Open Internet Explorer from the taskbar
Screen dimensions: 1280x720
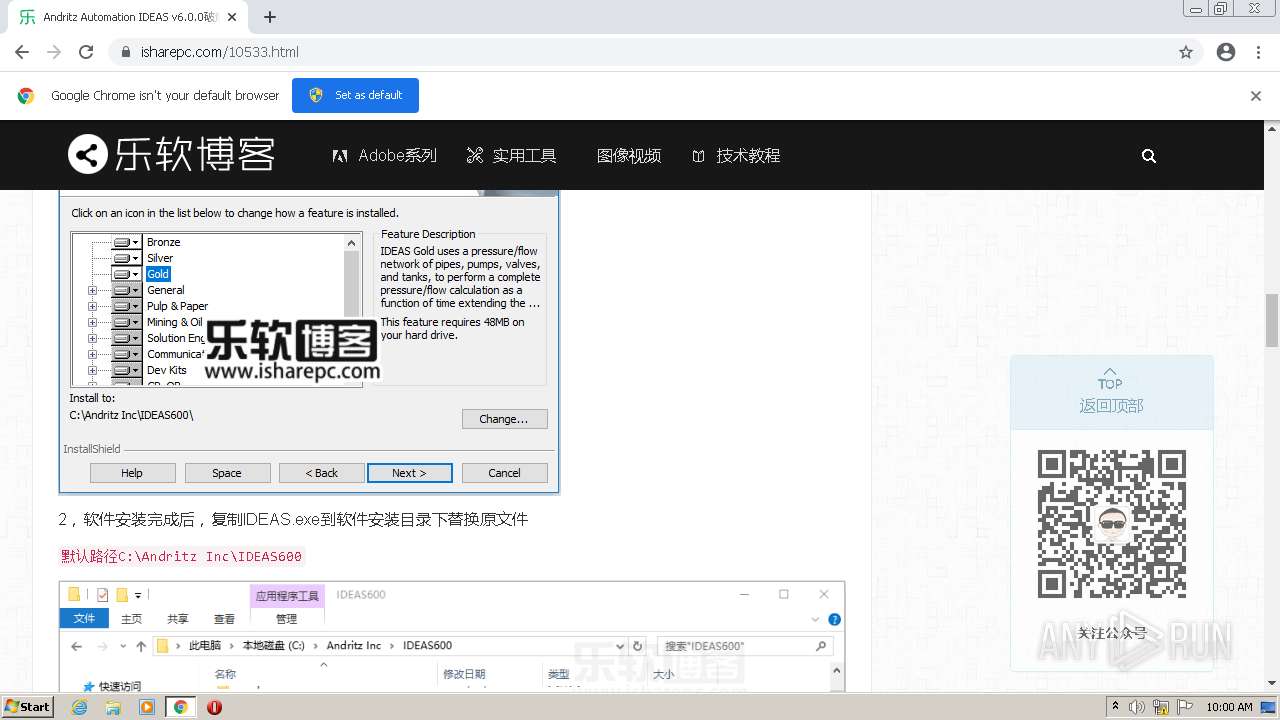click(x=79, y=707)
